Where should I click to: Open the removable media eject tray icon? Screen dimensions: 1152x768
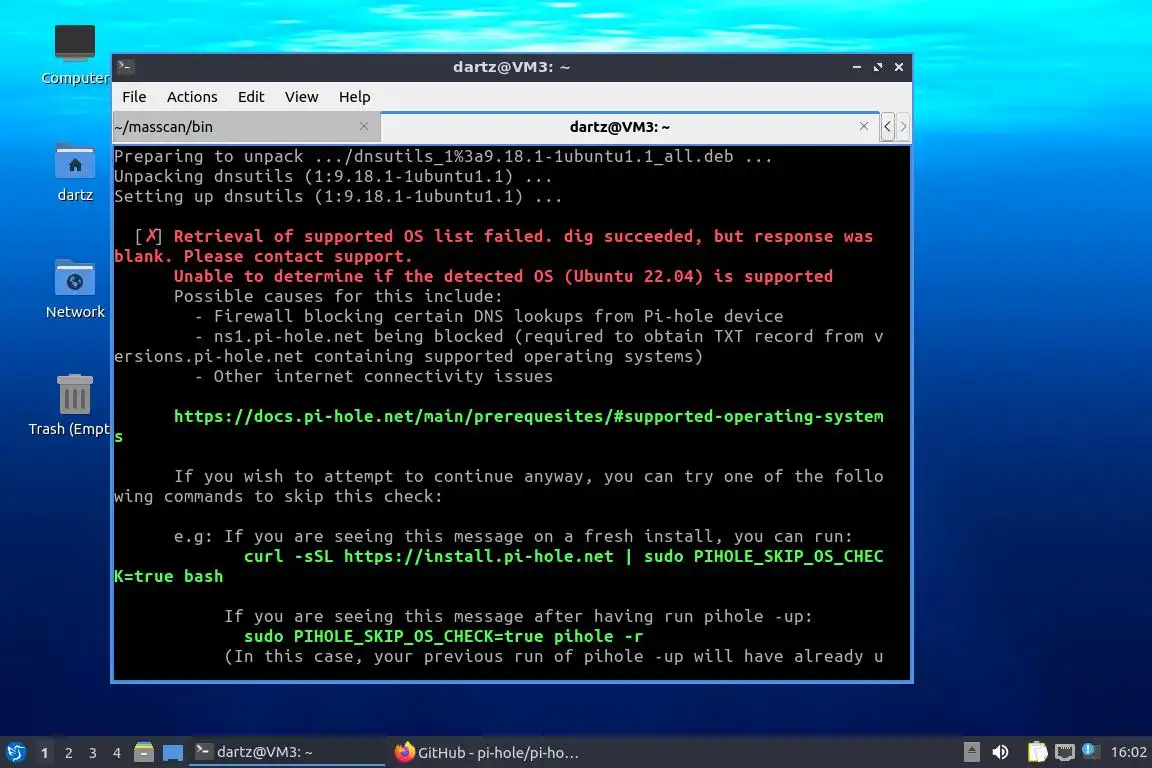point(971,752)
